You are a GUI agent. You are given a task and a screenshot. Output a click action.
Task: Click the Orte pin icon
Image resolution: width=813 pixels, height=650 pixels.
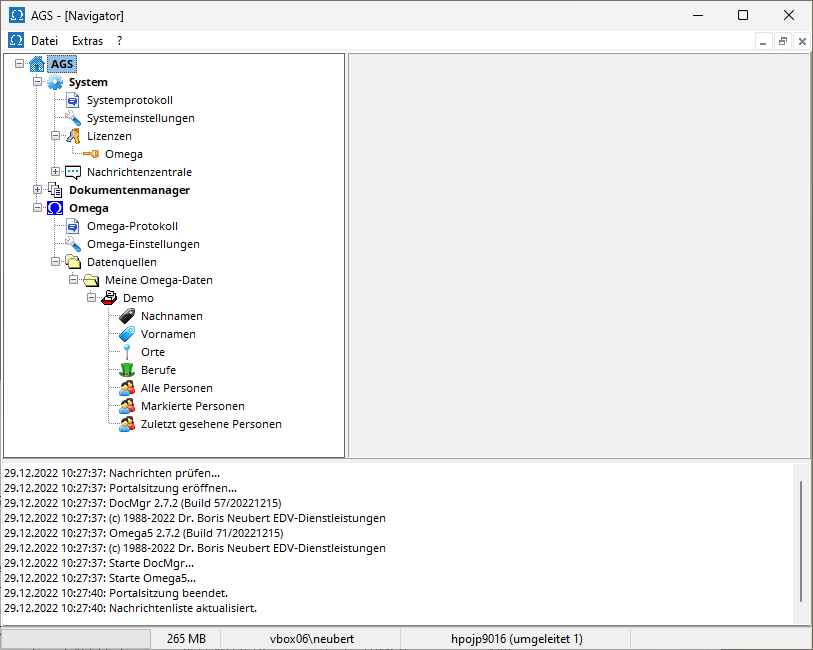tap(127, 352)
